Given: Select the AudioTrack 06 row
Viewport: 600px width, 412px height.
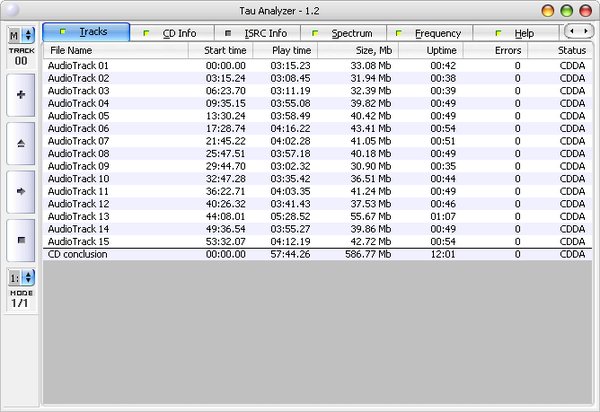Looking at the screenshot, I should [x=318, y=129].
